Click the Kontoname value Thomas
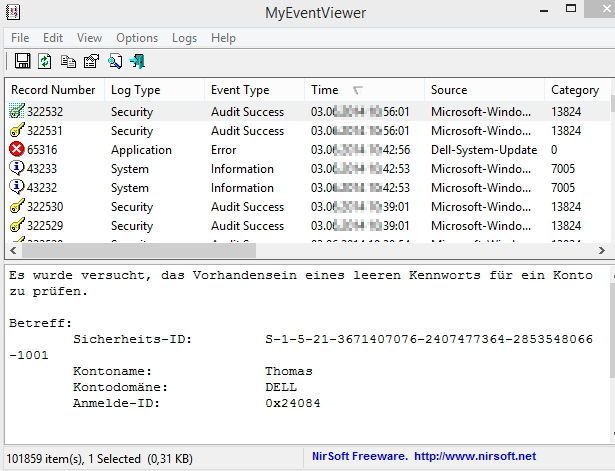Screen dimensions: 615x471 click(x=289, y=371)
